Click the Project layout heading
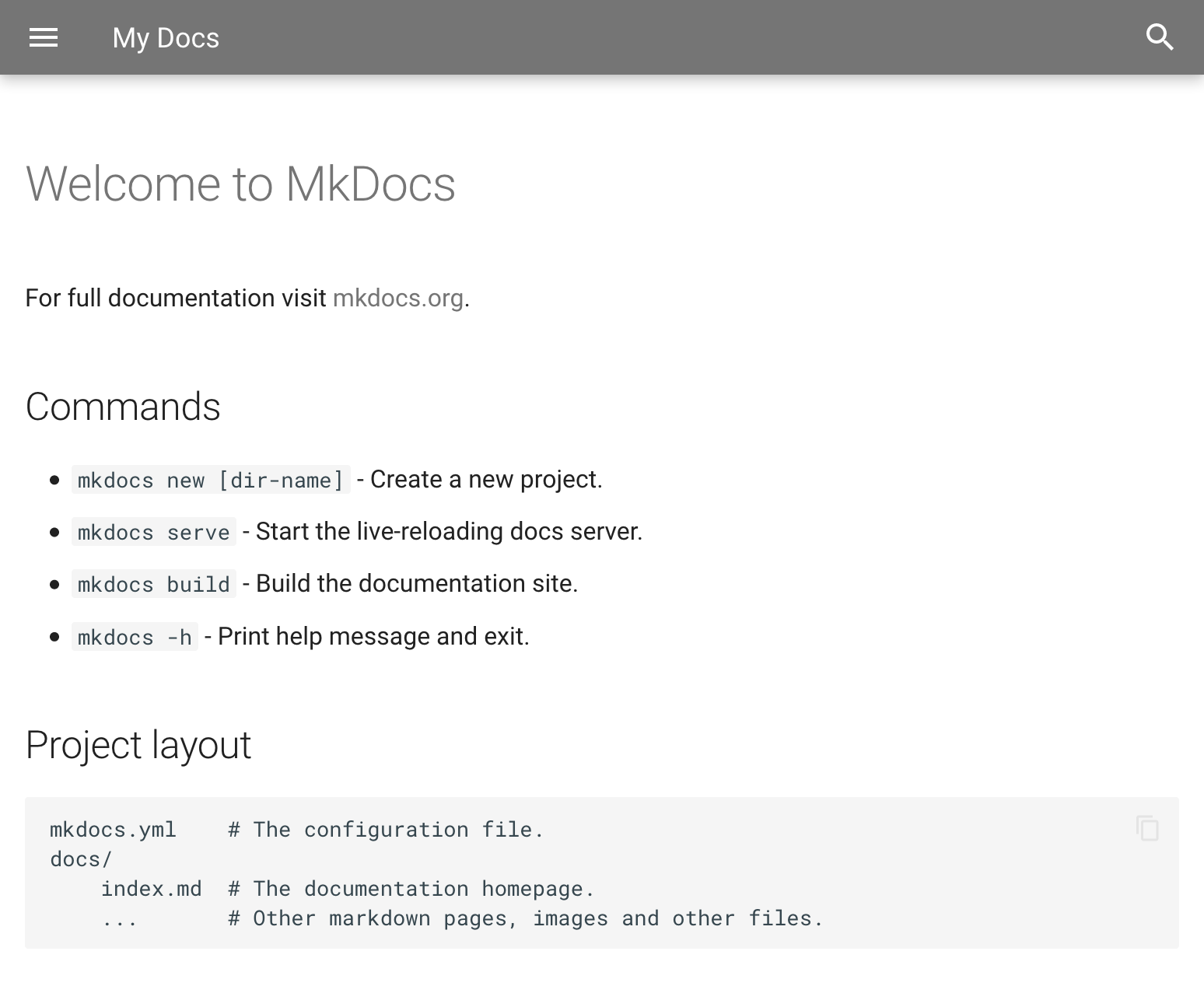The width and height of the screenshot is (1204, 986). pos(138,745)
